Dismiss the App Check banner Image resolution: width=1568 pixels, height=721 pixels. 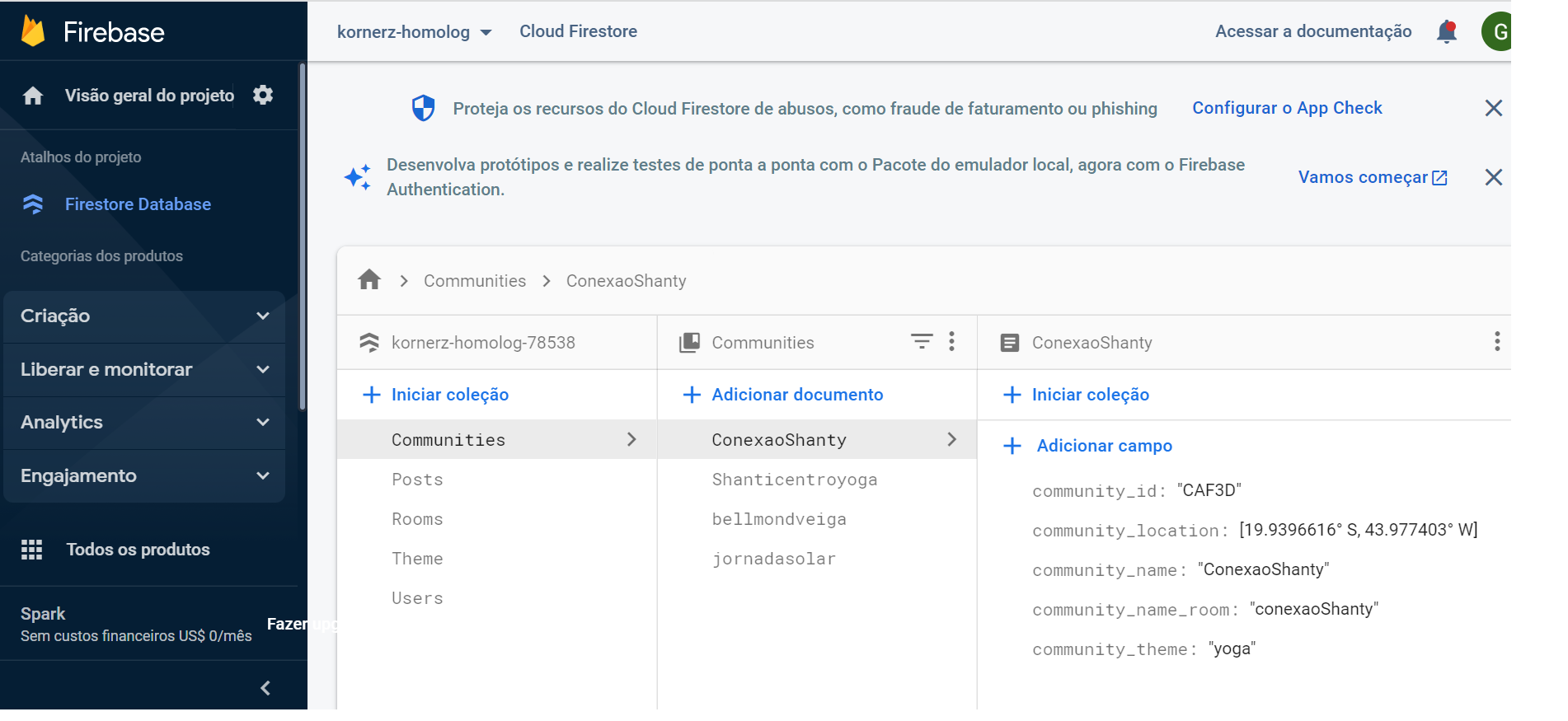1493,108
